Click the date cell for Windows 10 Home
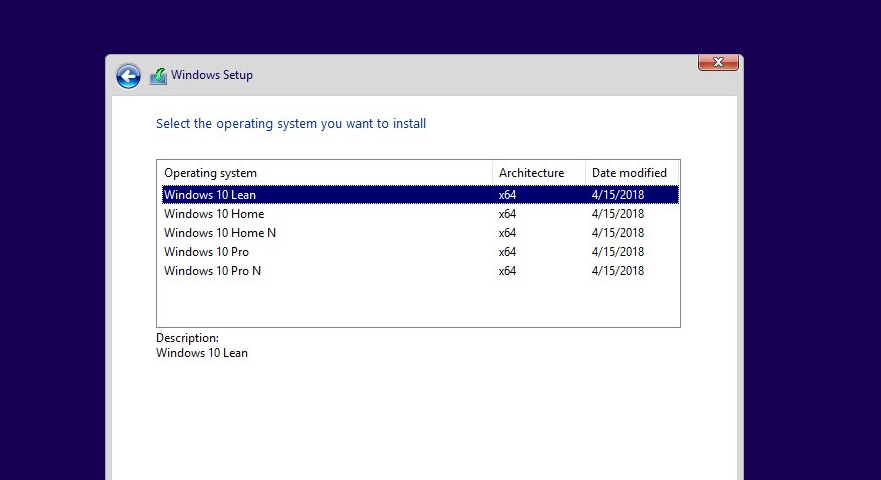 [618, 214]
